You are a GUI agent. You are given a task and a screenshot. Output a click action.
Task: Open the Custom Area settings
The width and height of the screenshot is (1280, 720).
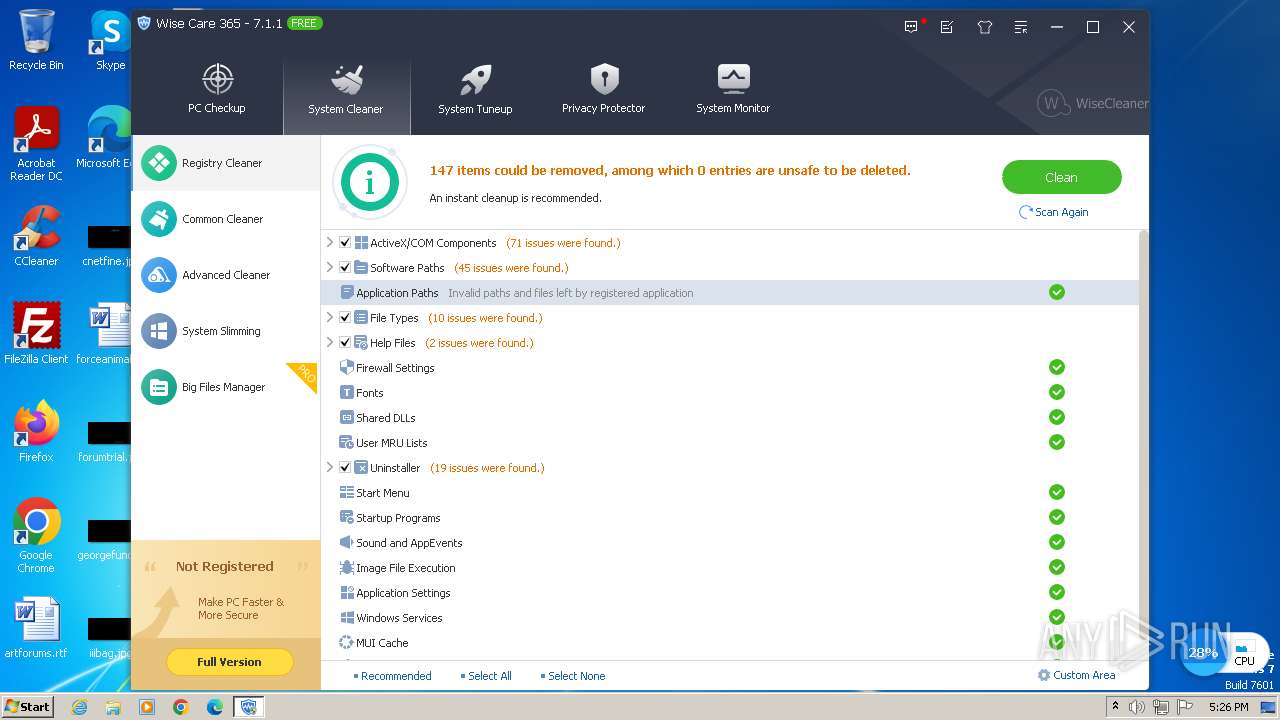coord(1076,675)
